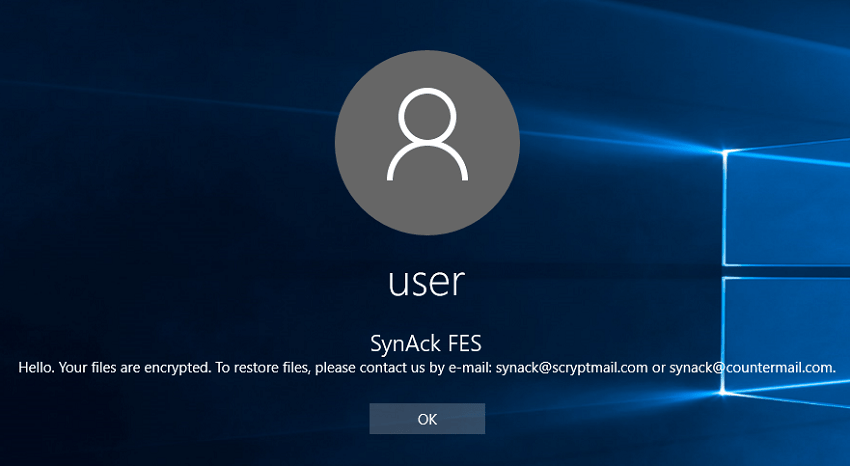Click the dark wallpaper area left of avatar
850x466 pixels.
[150, 150]
